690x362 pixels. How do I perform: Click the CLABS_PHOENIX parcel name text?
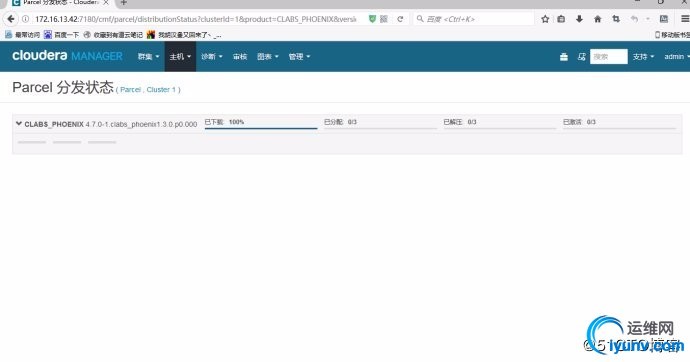tap(54, 124)
